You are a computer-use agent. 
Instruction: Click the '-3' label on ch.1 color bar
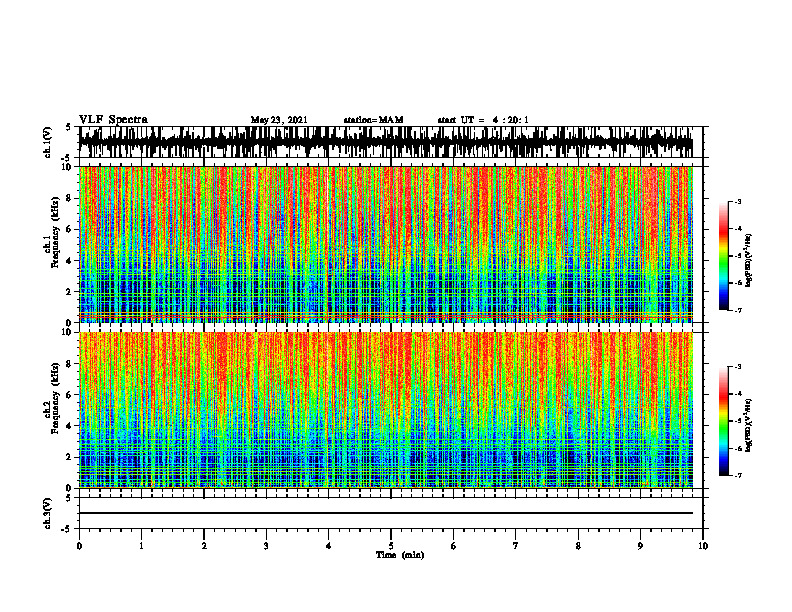738,202
